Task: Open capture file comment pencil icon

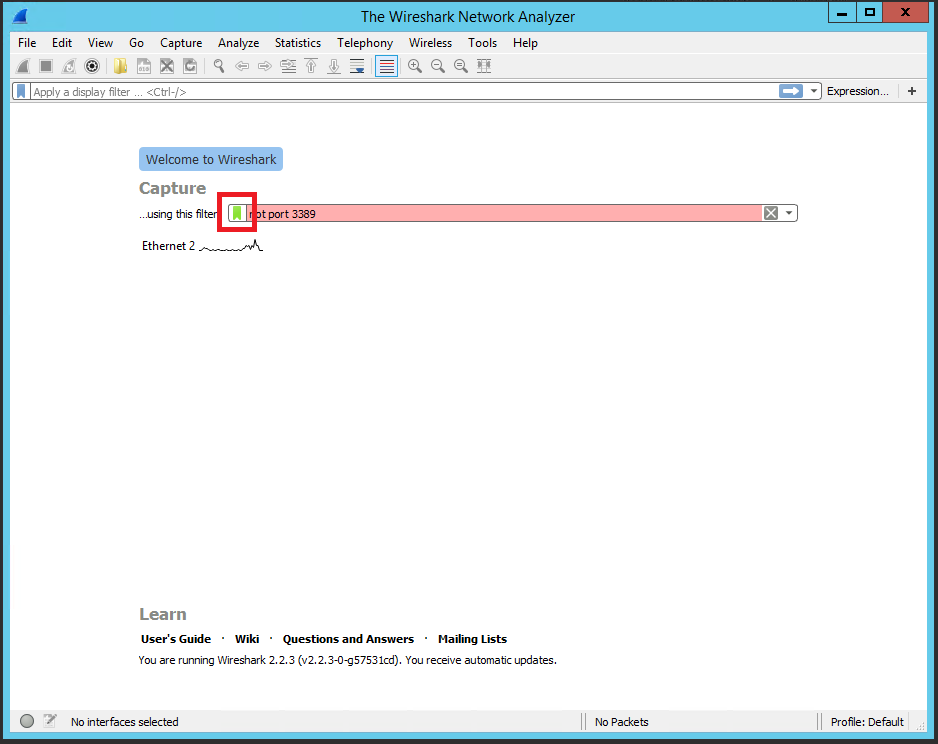Action: point(50,721)
